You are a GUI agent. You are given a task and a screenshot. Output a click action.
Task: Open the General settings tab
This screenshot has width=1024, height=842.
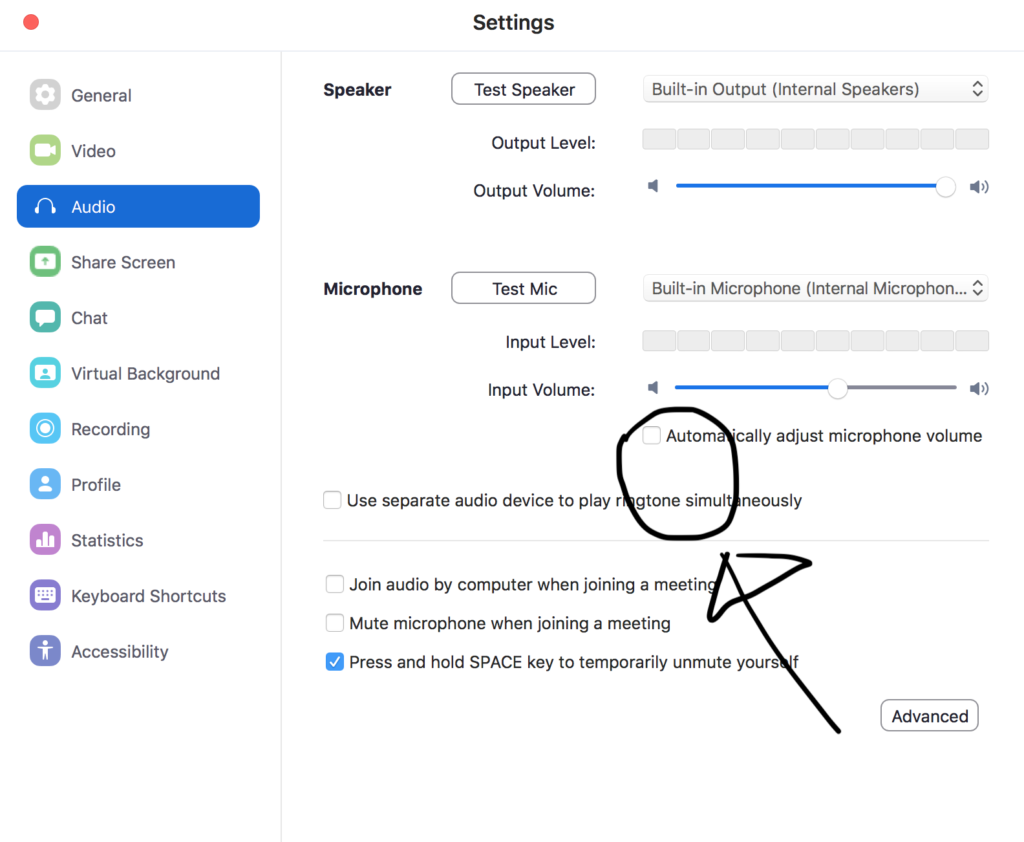pos(138,95)
